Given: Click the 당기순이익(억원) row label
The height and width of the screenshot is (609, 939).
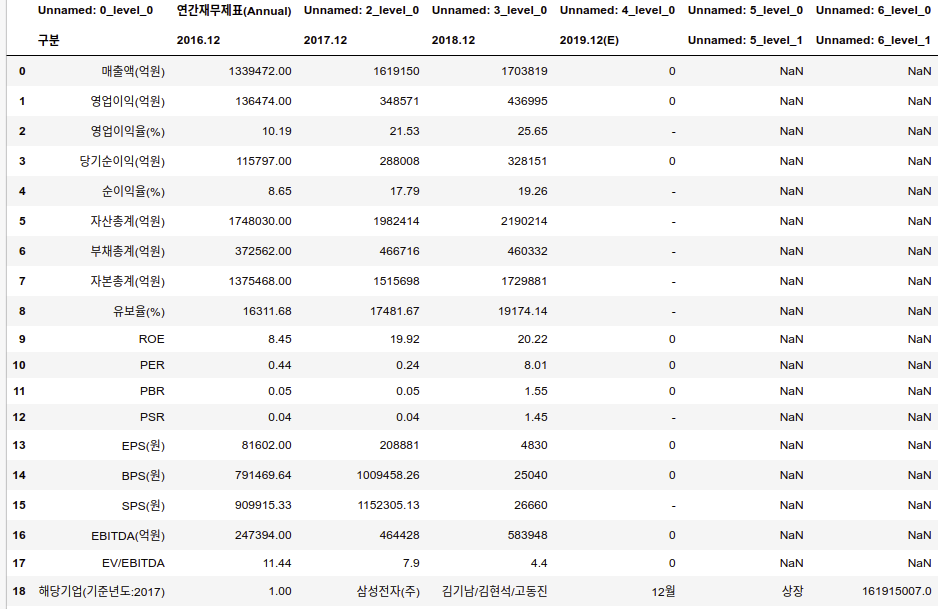Looking at the screenshot, I should coord(122,161).
